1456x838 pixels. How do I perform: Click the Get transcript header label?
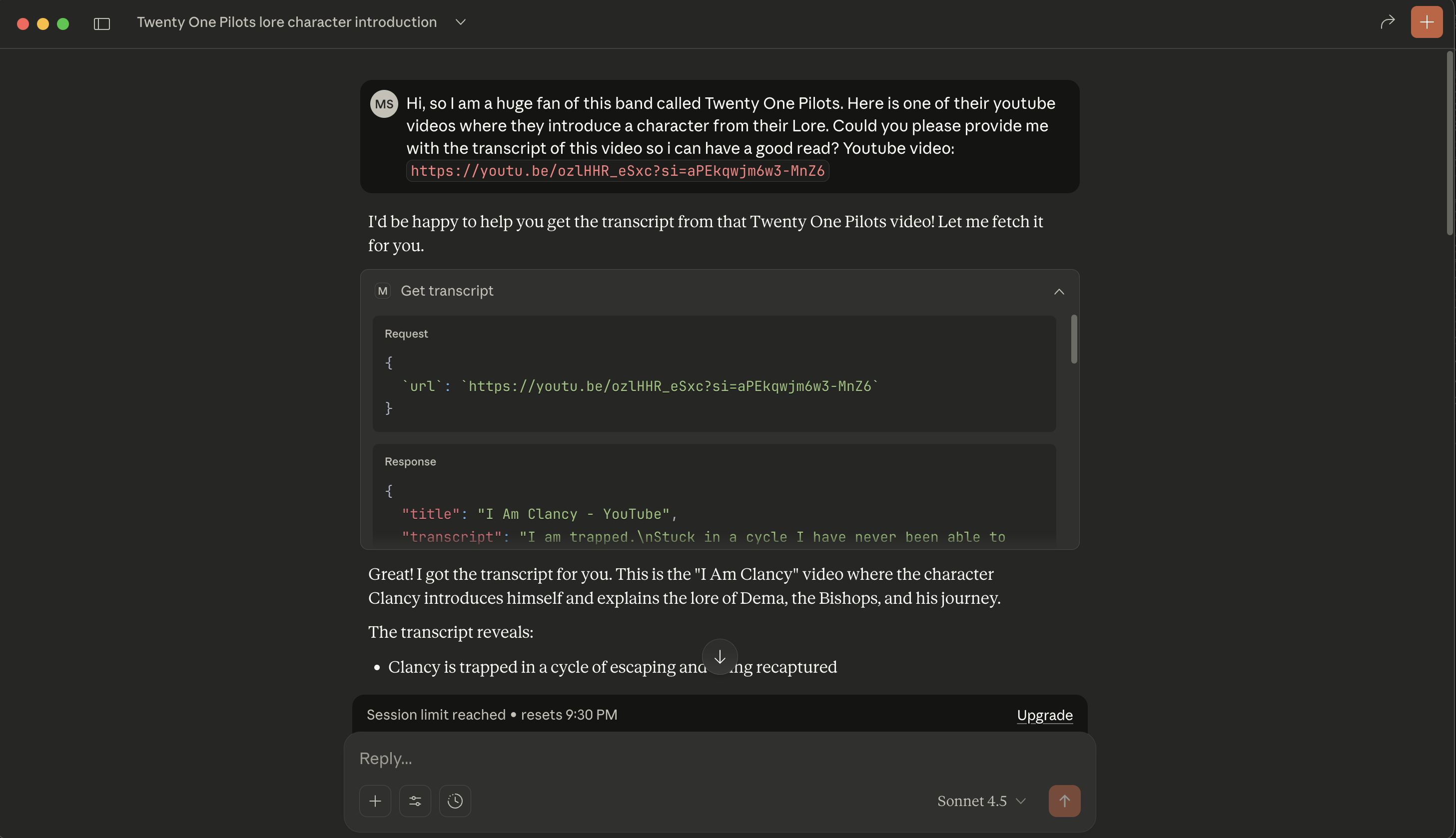447,291
